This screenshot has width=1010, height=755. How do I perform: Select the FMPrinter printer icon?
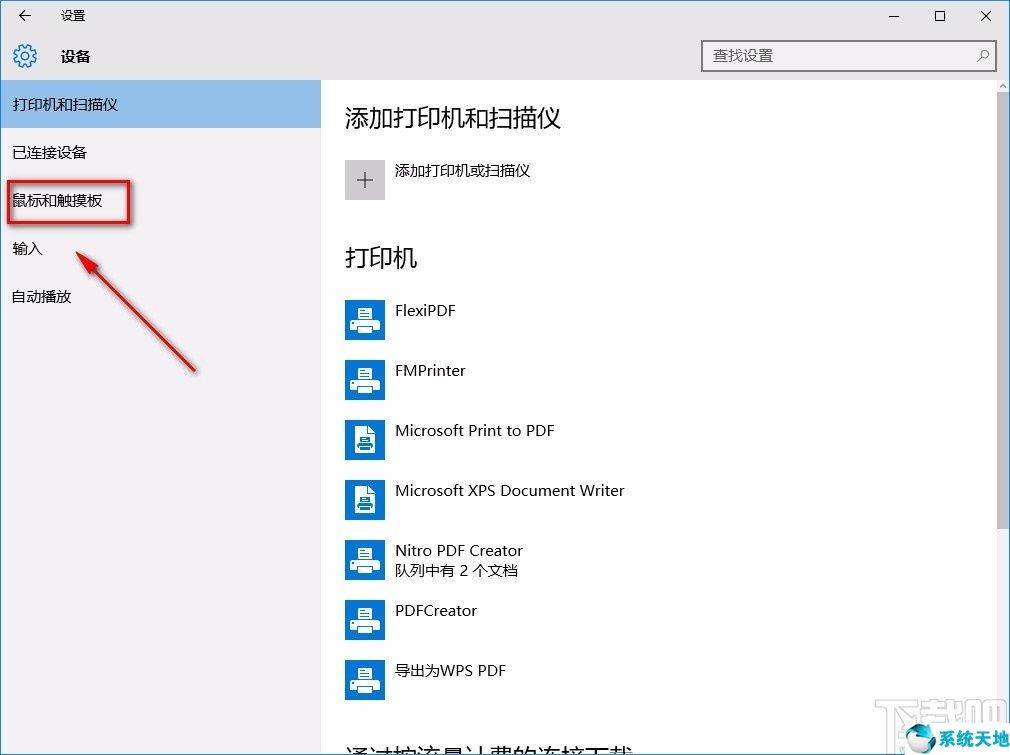(x=365, y=379)
